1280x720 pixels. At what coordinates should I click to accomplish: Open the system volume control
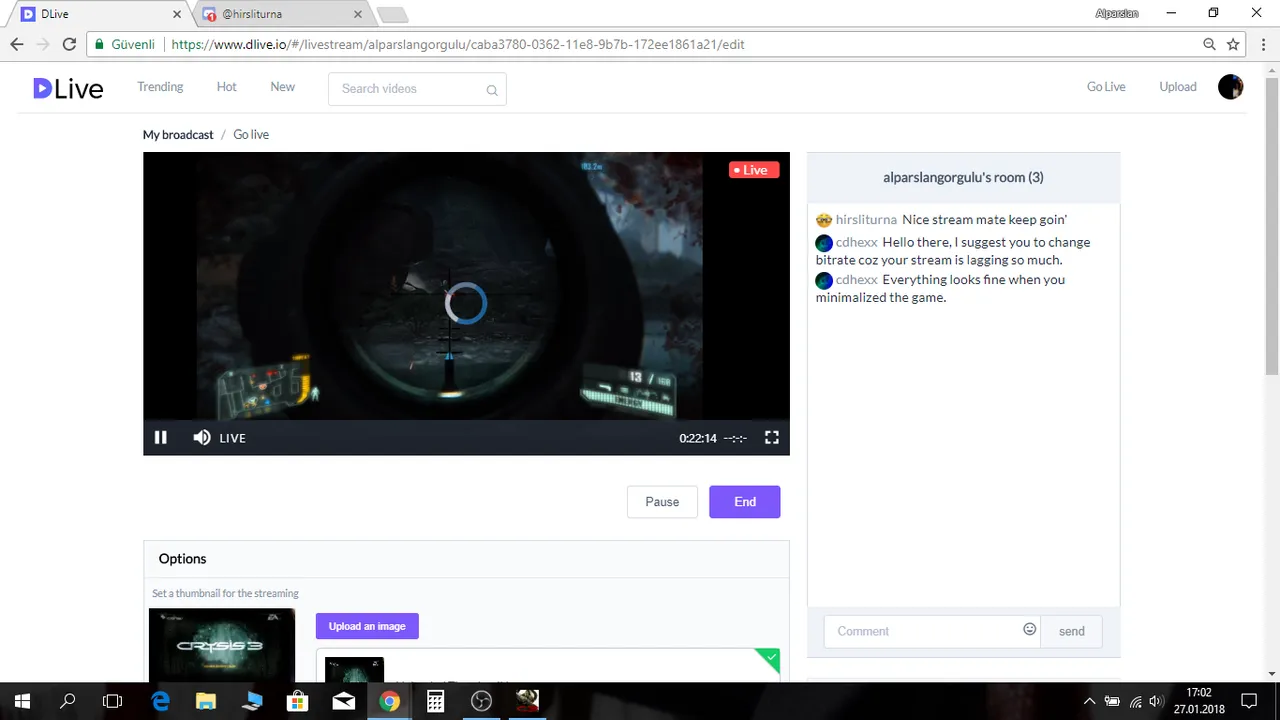[x=1156, y=701]
